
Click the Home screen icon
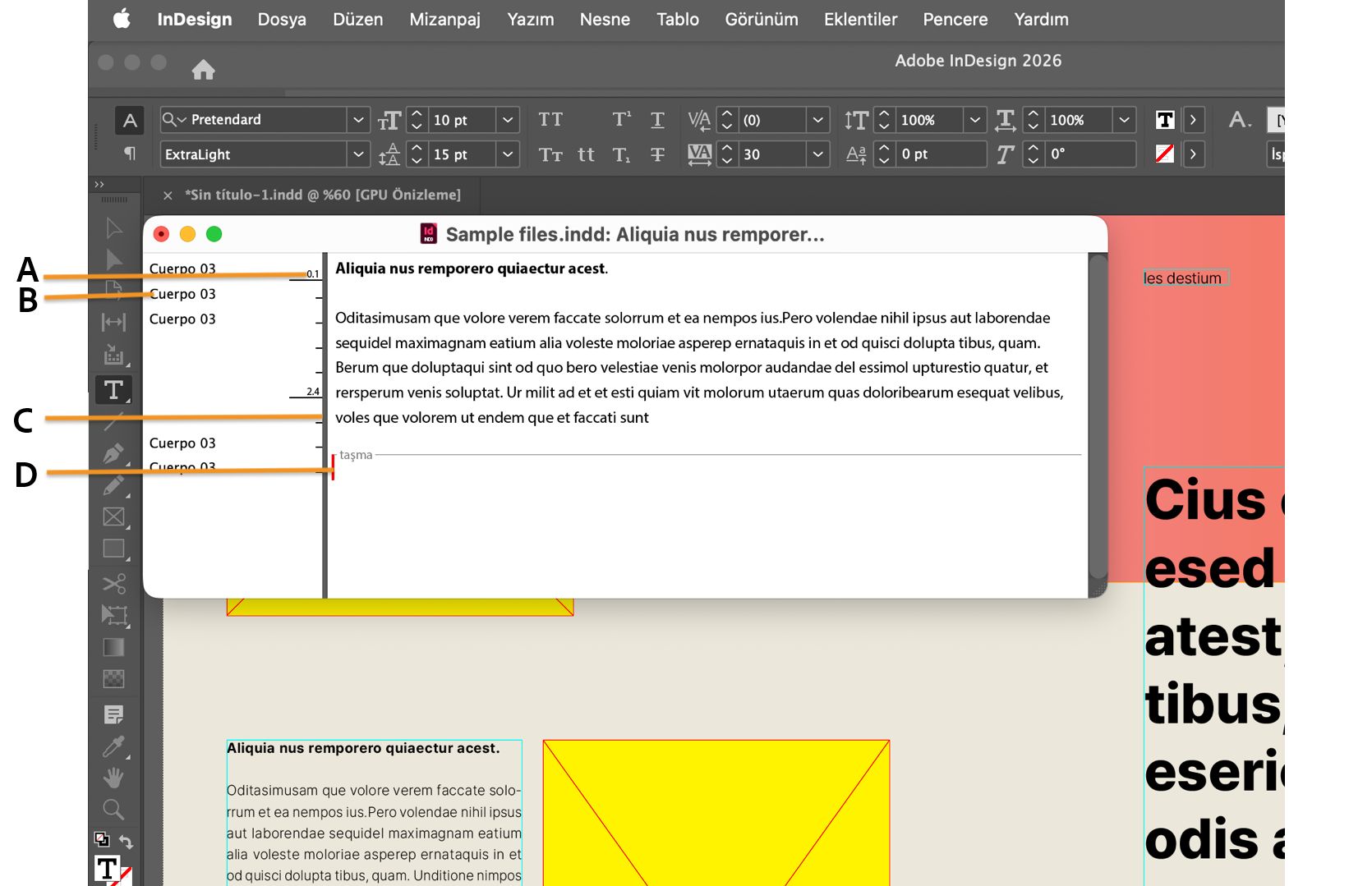point(204,70)
